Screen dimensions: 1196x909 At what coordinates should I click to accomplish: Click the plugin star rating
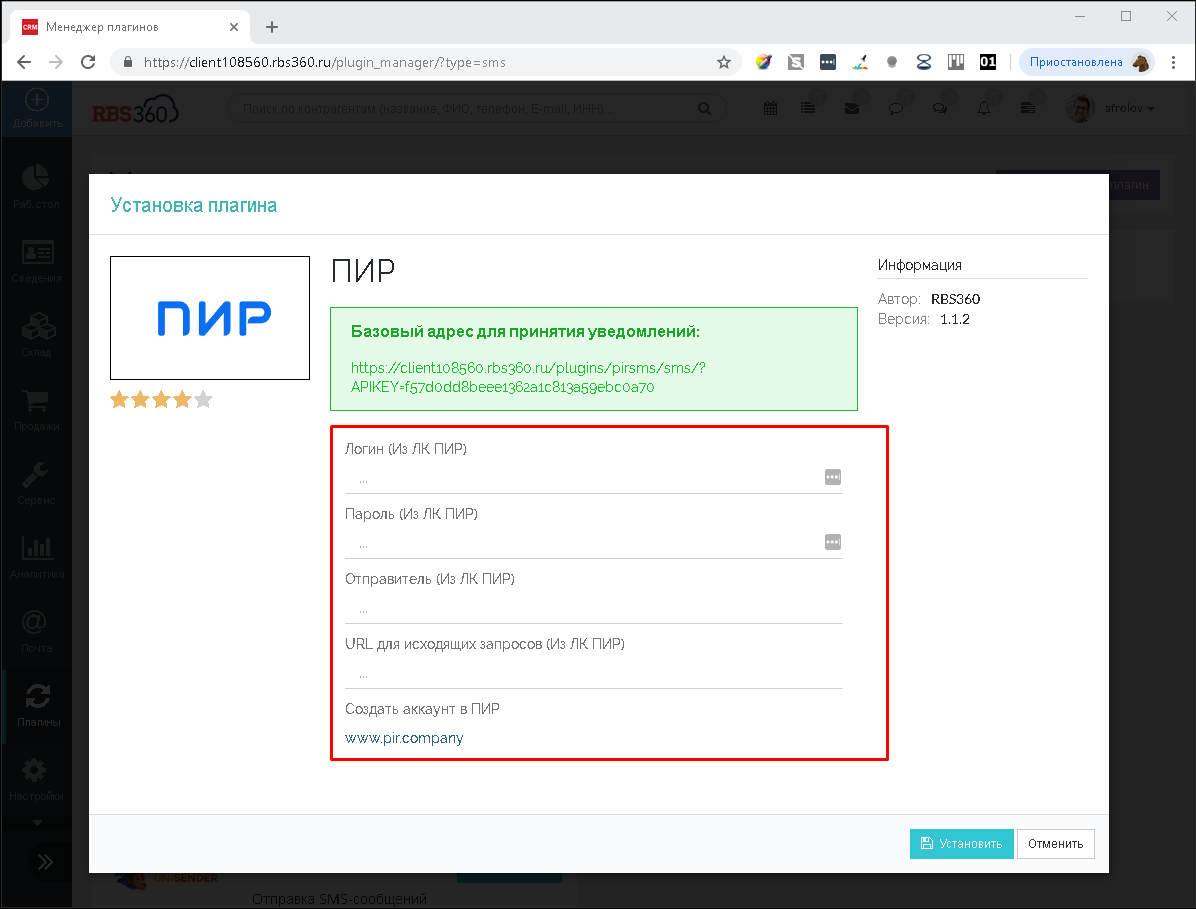(x=161, y=400)
